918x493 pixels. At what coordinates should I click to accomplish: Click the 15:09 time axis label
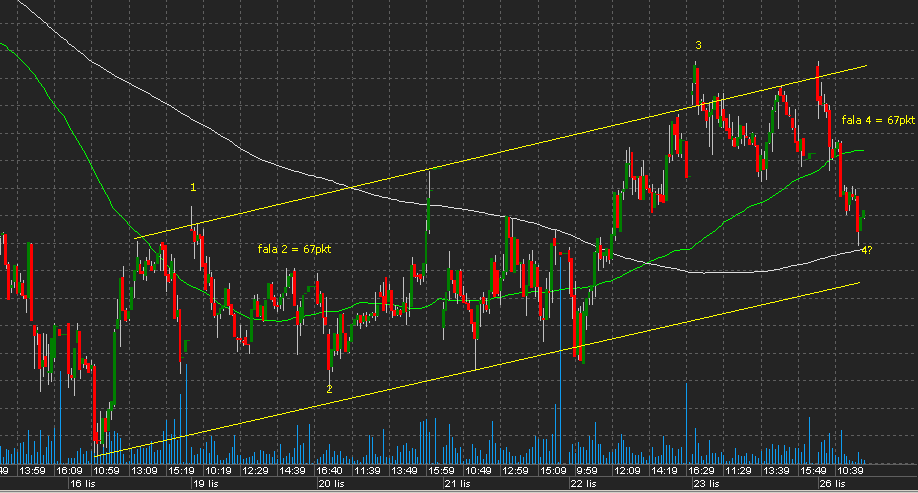point(553,471)
